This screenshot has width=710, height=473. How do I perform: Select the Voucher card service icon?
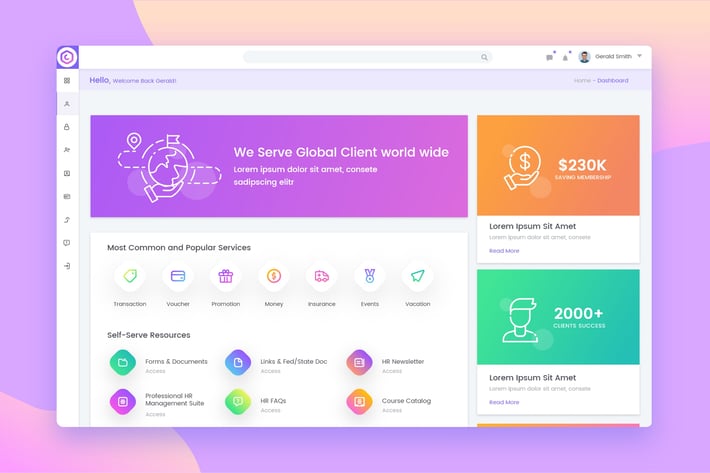click(x=178, y=276)
